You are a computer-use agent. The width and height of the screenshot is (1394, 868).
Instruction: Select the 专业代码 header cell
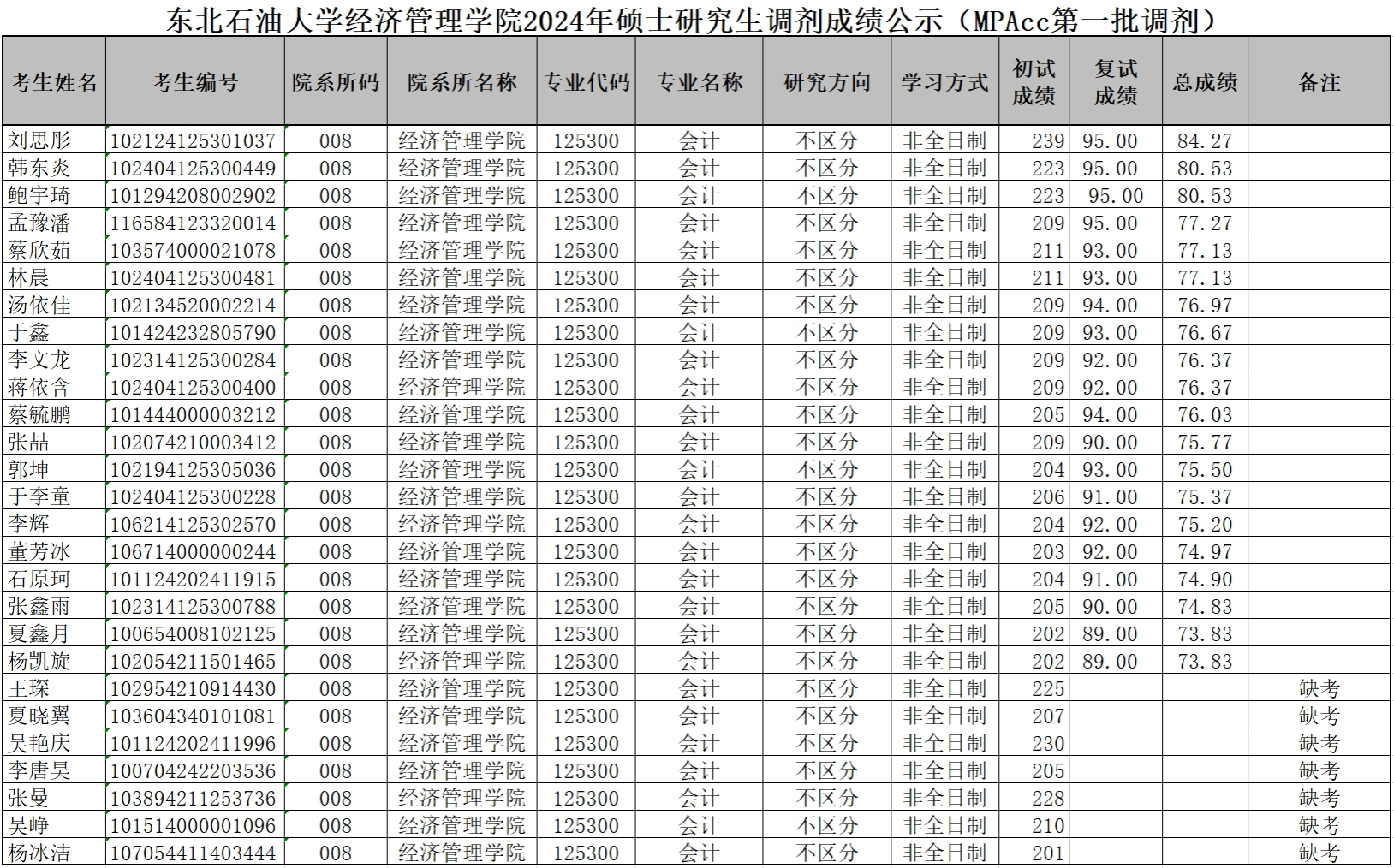[586, 82]
